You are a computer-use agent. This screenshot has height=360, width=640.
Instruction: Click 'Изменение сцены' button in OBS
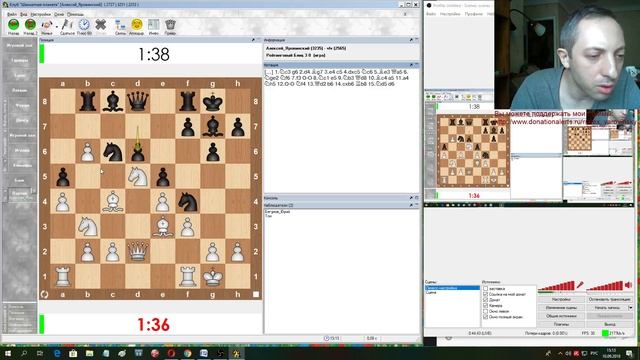(x=561, y=308)
